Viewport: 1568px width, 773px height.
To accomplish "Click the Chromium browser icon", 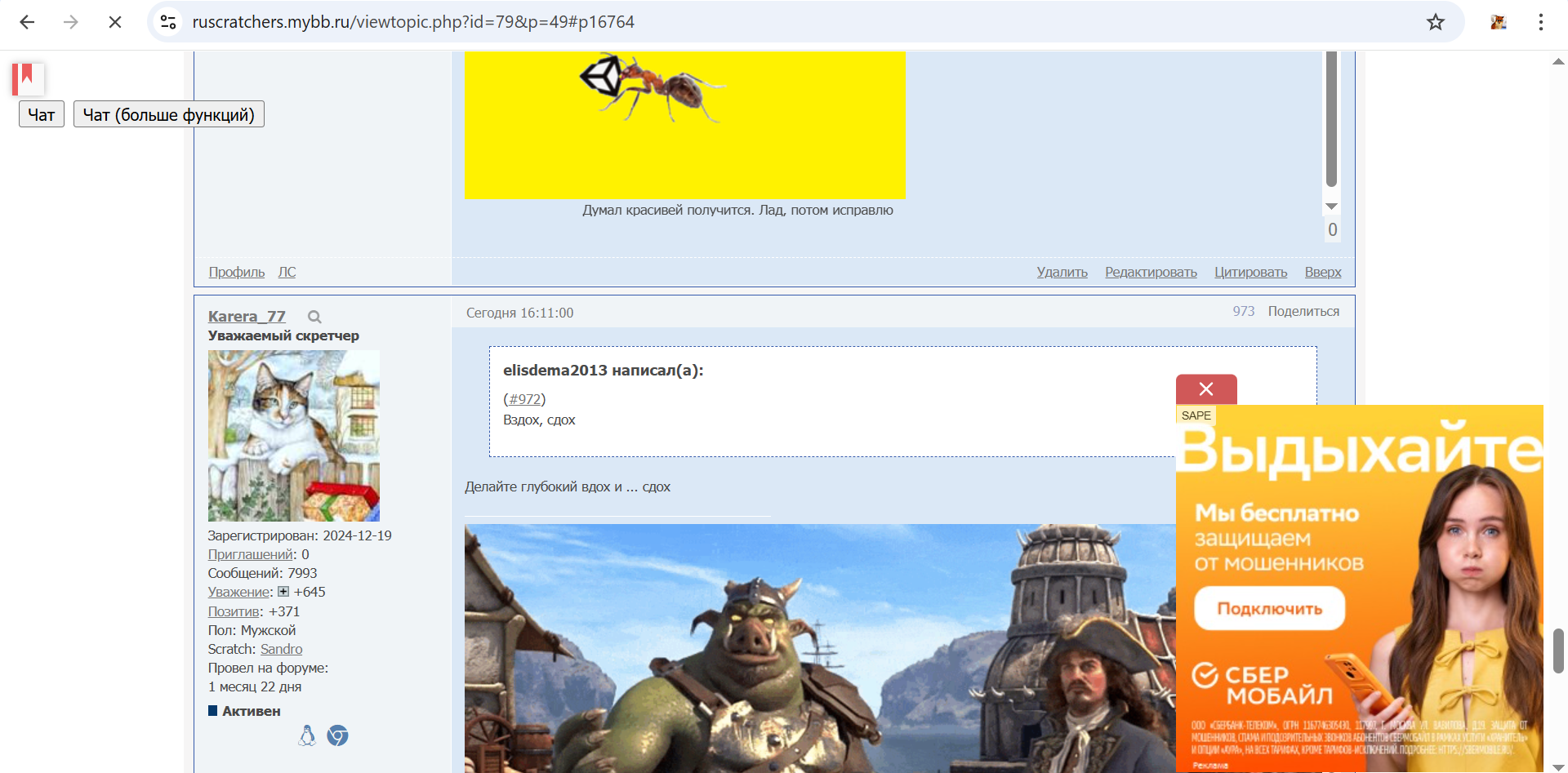I will point(337,735).
